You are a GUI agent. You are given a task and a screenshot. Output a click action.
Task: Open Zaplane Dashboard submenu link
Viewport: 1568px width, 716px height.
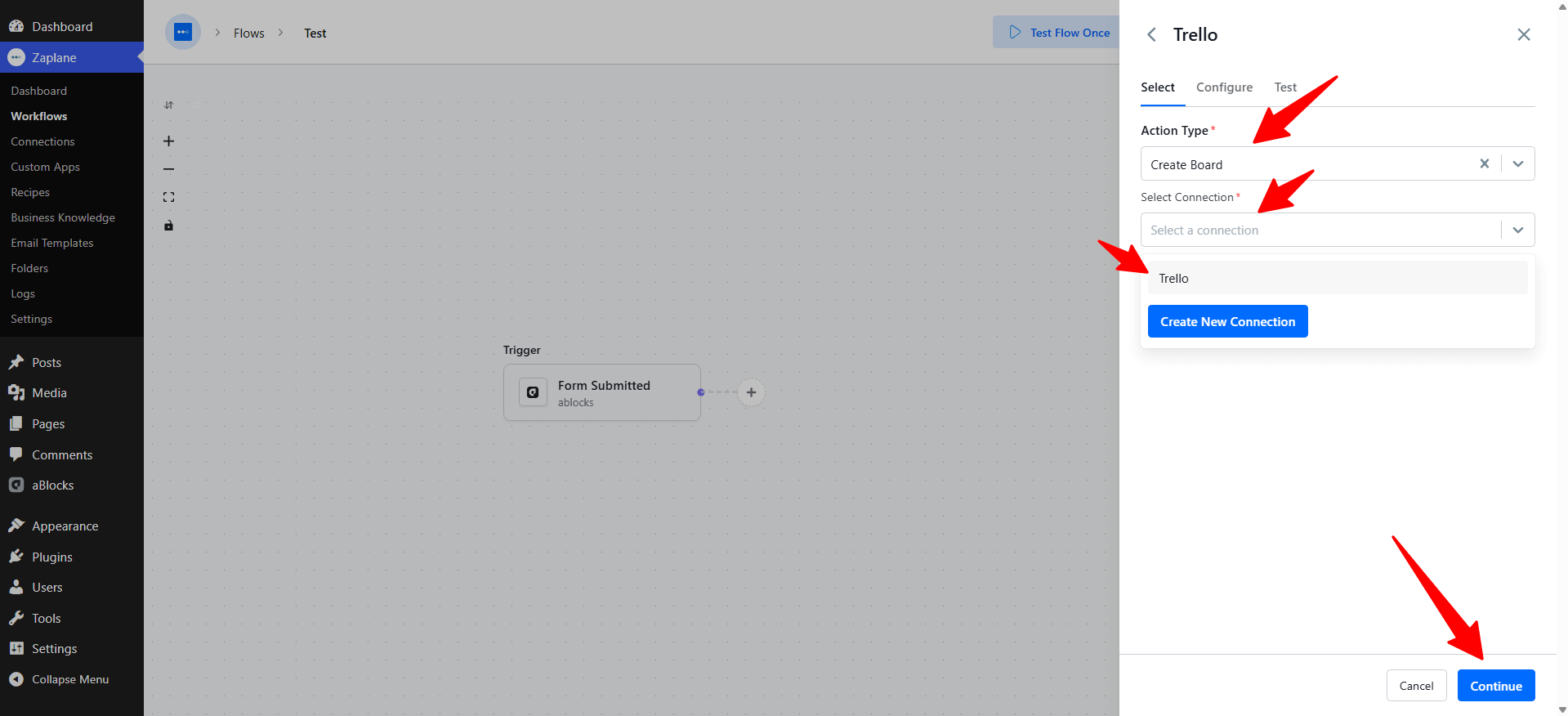coord(39,91)
